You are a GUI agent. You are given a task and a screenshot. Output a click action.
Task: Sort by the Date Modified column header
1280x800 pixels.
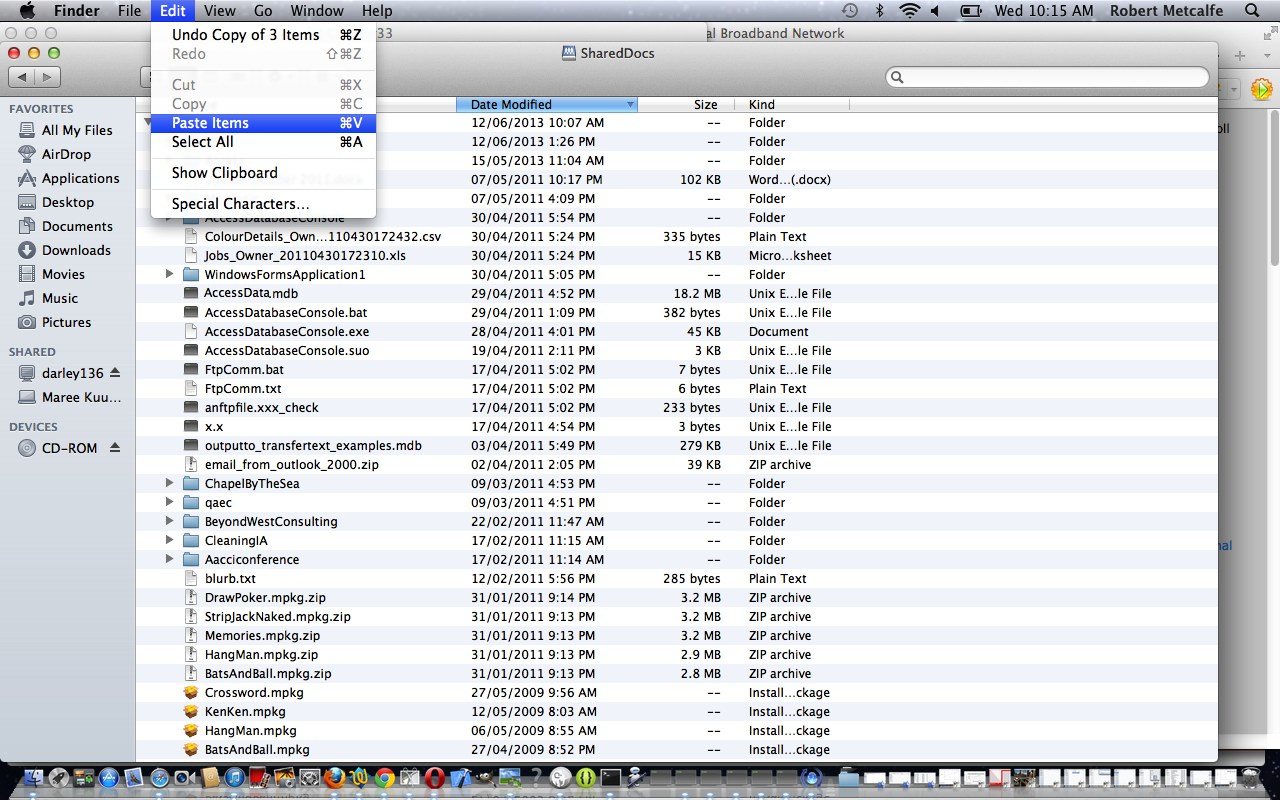[x=546, y=104]
